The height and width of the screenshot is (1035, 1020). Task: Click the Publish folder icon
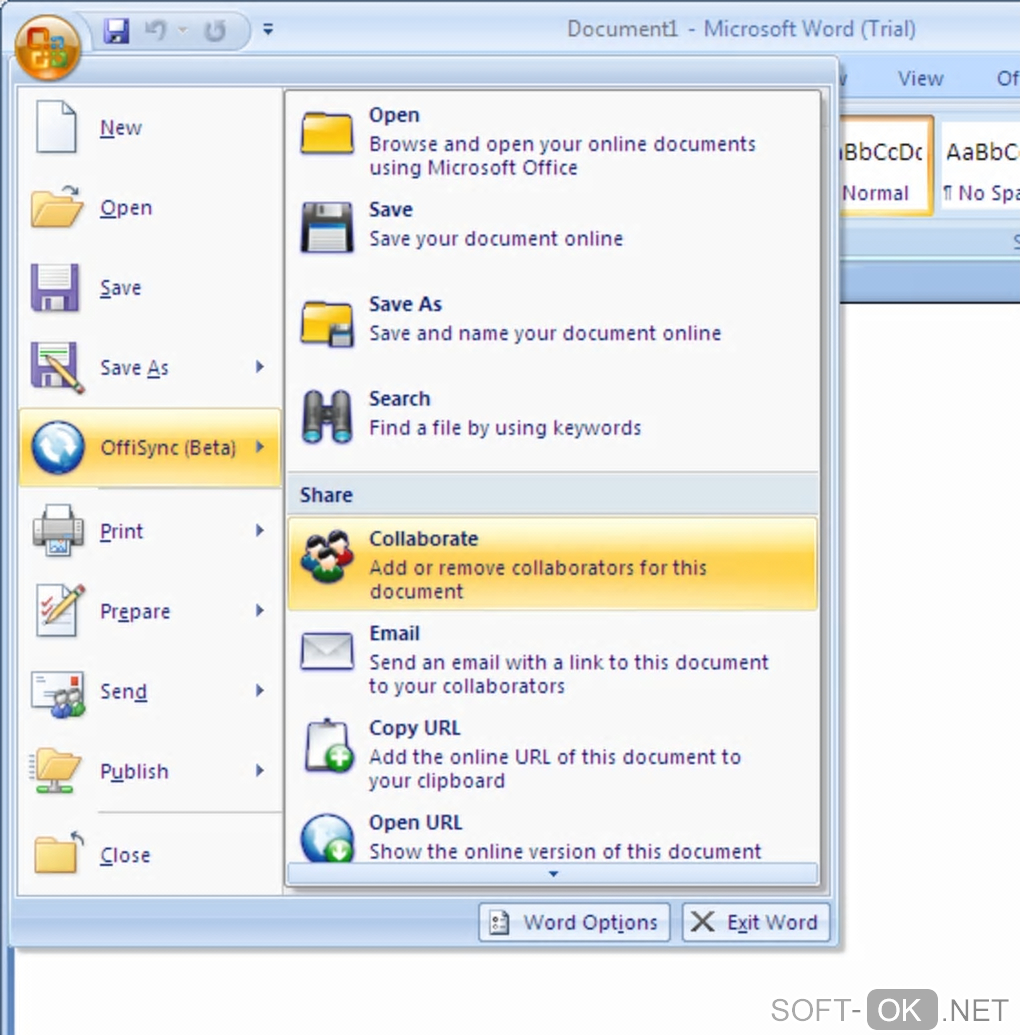tap(55, 770)
